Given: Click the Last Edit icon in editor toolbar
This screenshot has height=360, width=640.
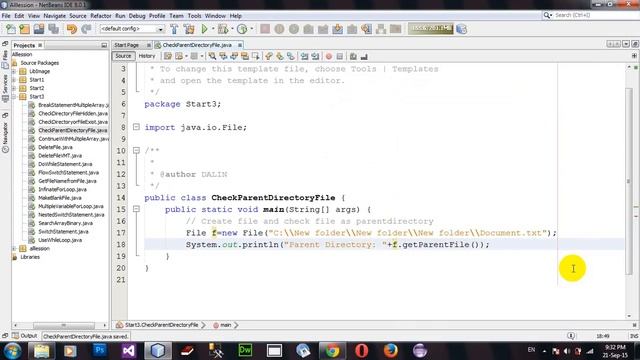Looking at the screenshot, I should tap(168, 56).
